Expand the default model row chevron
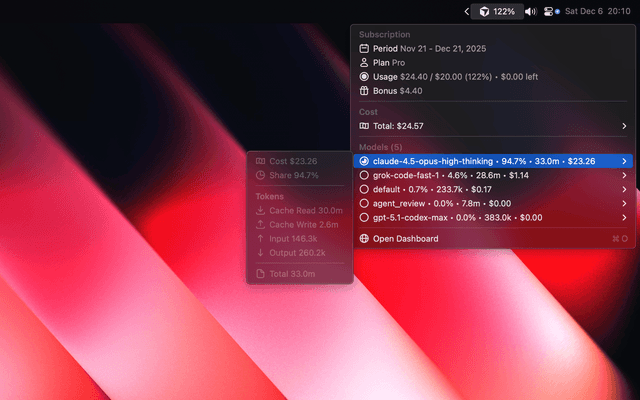The height and width of the screenshot is (400, 640). tap(624, 189)
